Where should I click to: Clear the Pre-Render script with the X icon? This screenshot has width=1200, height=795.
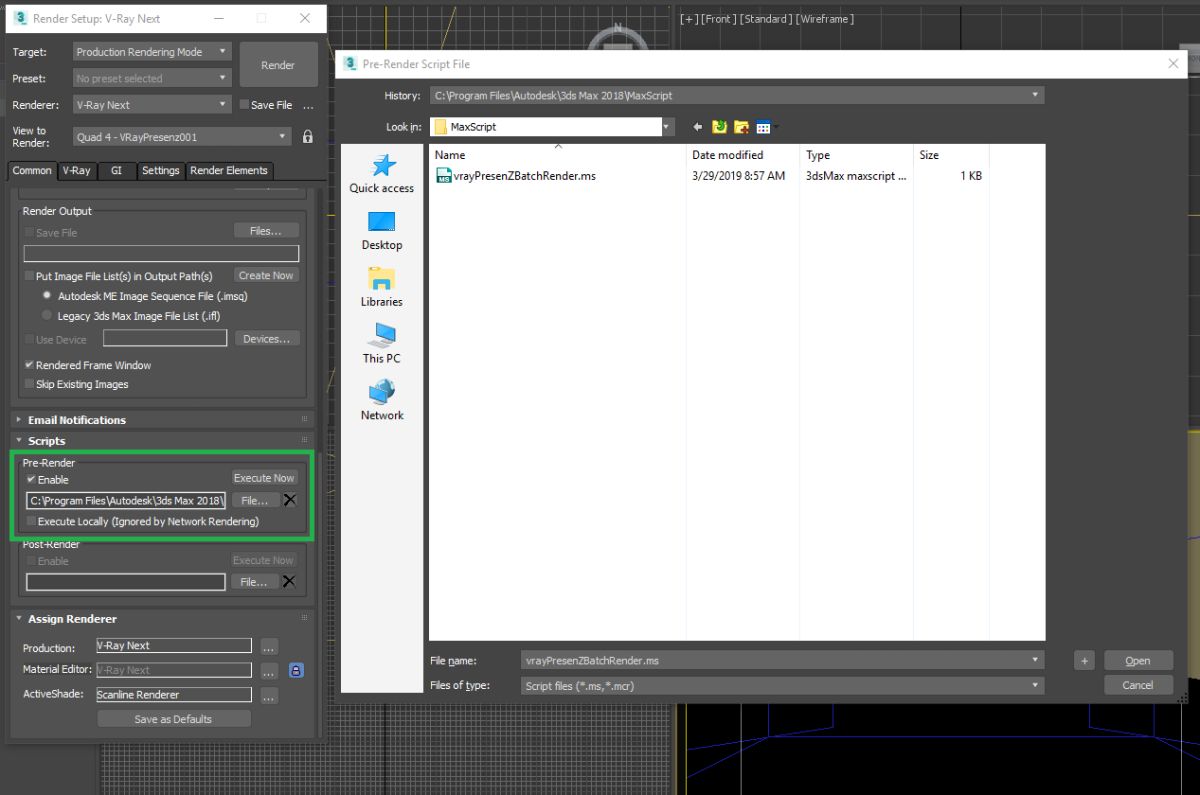coord(289,500)
